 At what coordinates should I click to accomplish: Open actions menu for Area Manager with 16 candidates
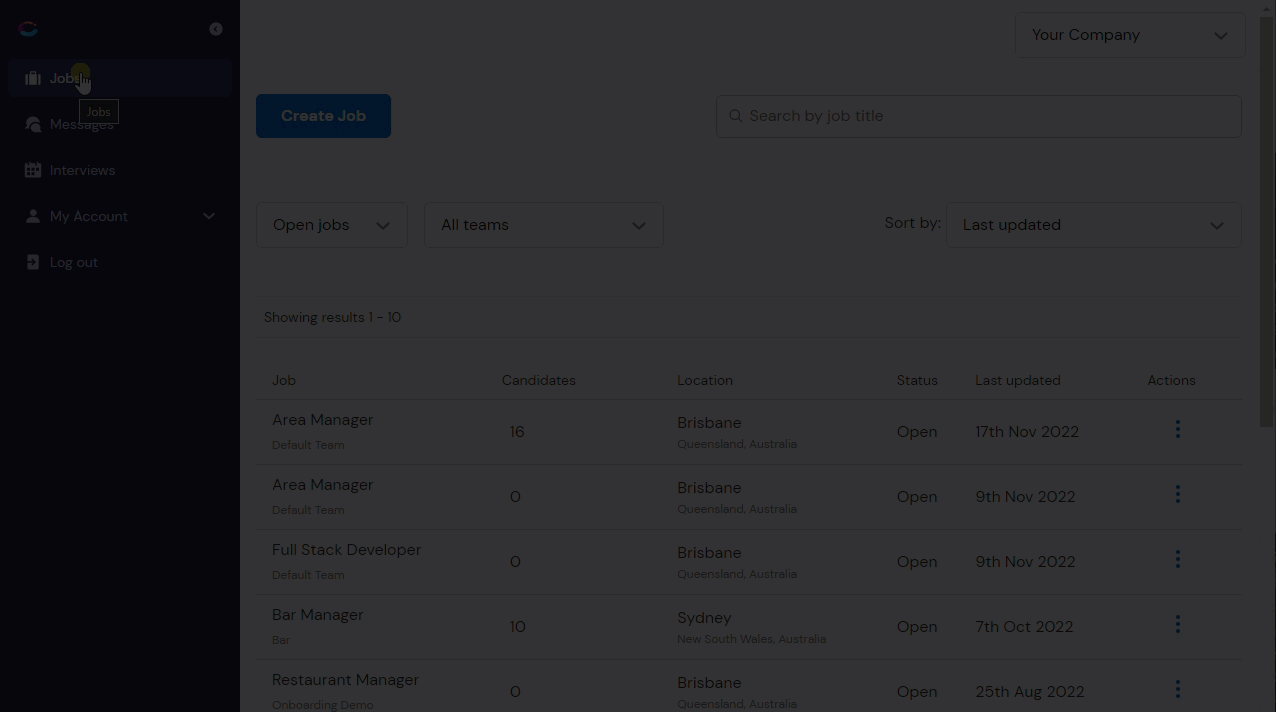pyautogui.click(x=1177, y=429)
